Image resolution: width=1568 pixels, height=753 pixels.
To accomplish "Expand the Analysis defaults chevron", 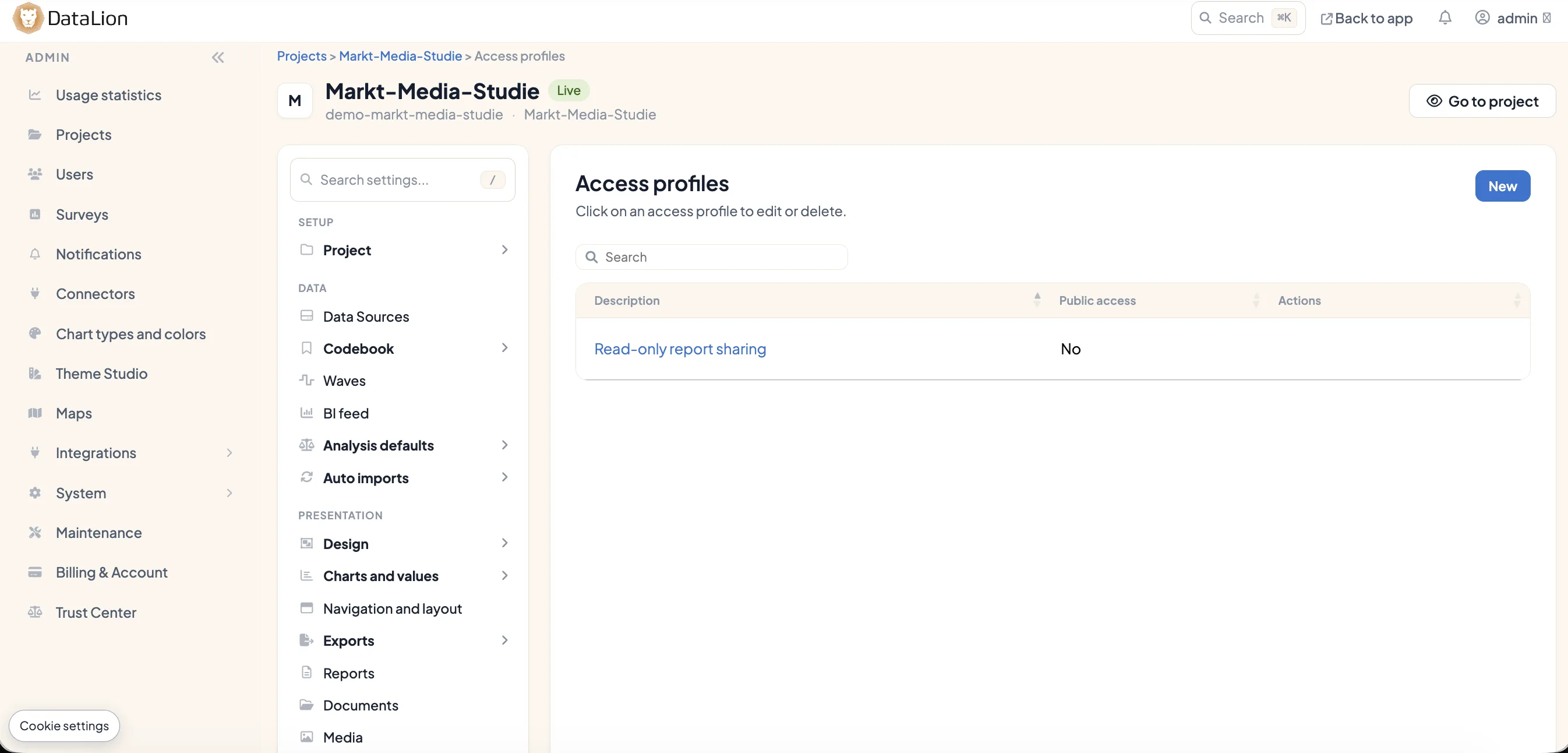I will (504, 445).
